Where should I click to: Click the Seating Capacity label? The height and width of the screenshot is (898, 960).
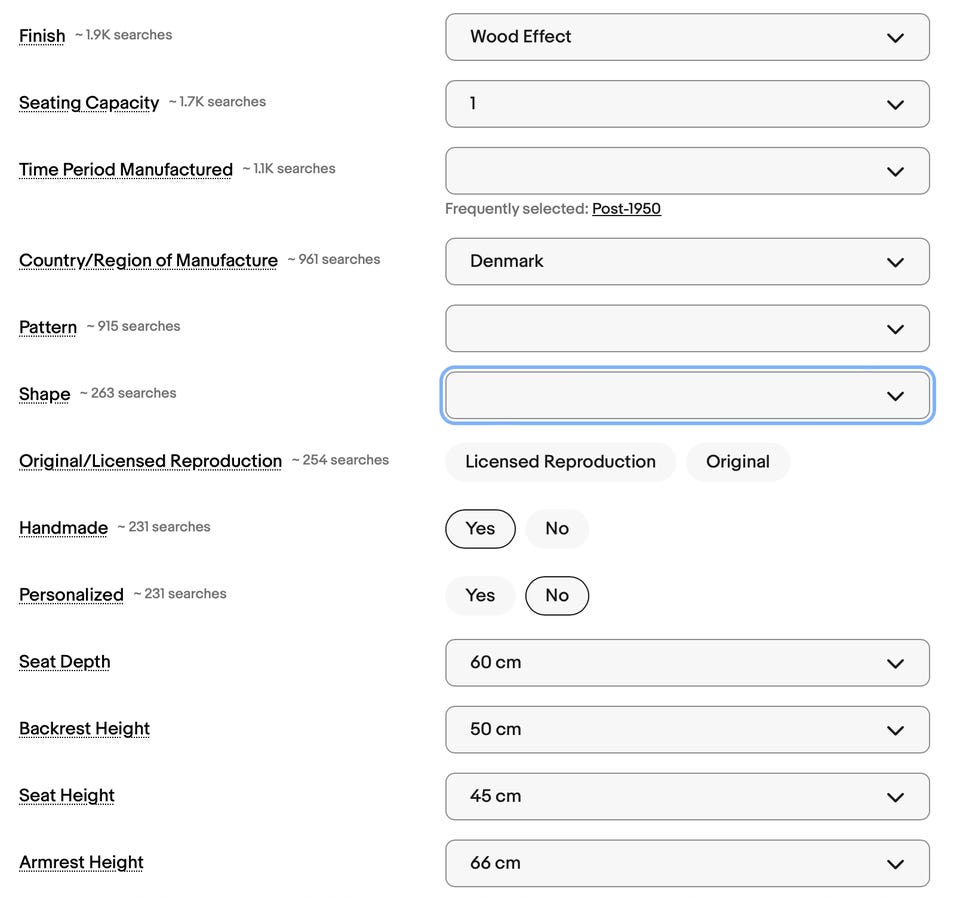(x=89, y=103)
